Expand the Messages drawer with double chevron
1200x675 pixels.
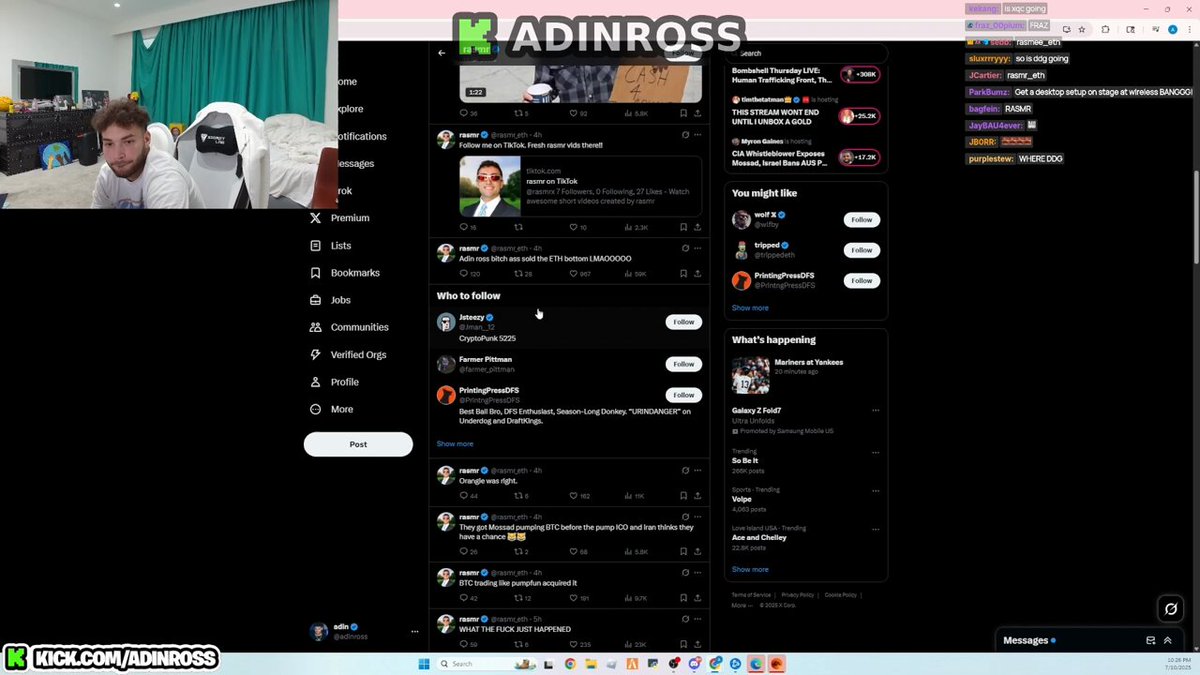pos(1167,640)
